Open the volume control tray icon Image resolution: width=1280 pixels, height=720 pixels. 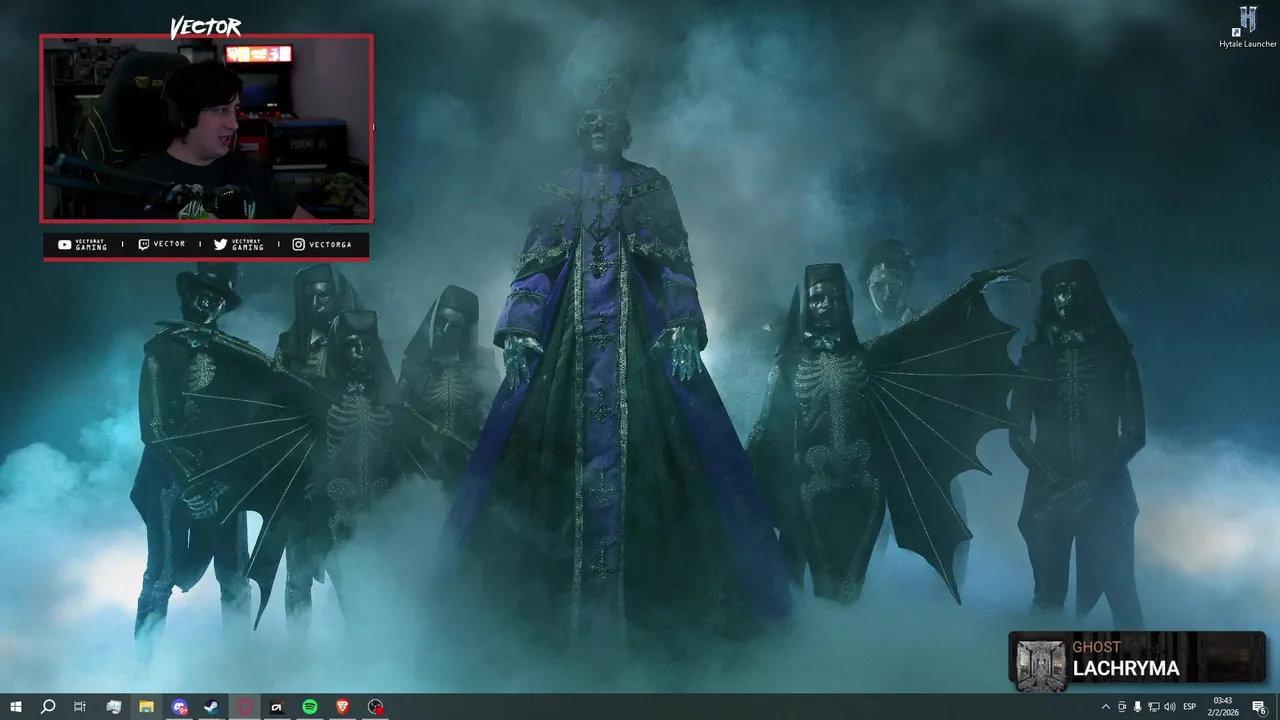coord(1169,707)
